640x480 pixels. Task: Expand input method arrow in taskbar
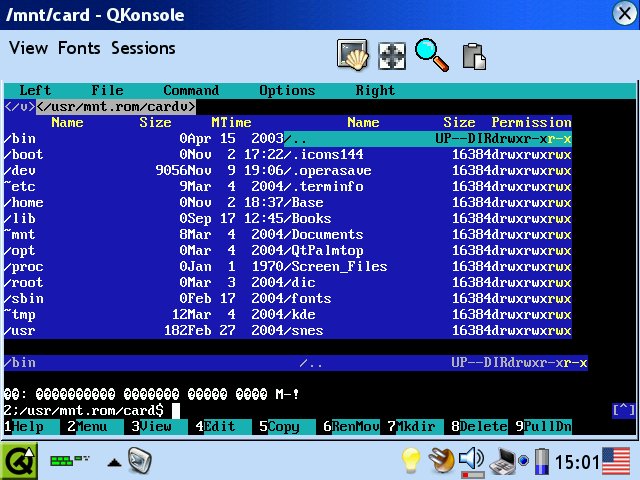[114, 462]
